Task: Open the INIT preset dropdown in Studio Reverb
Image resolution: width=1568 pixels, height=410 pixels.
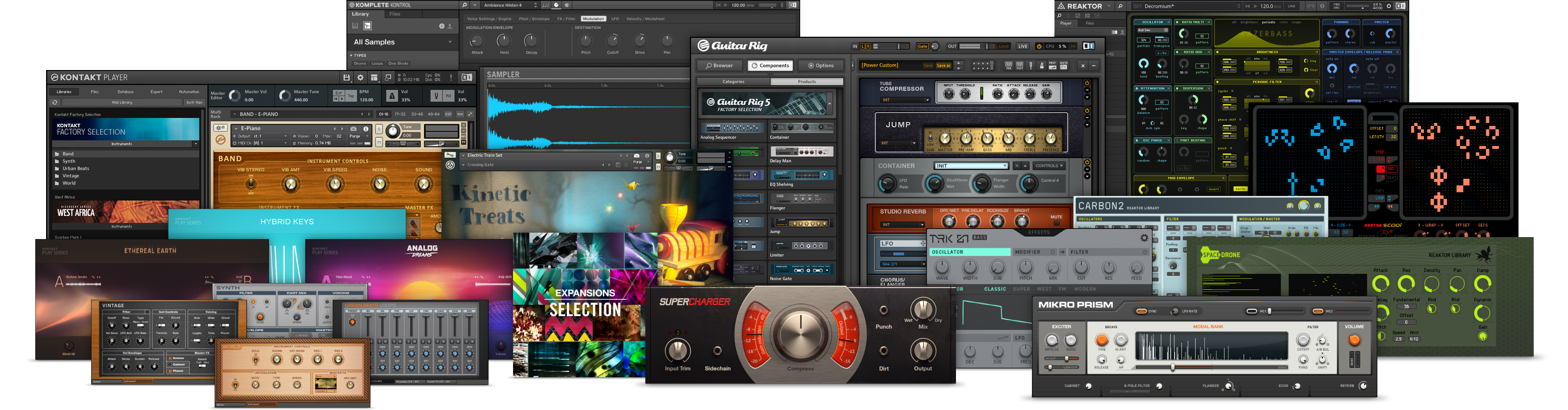Action: coord(903,224)
